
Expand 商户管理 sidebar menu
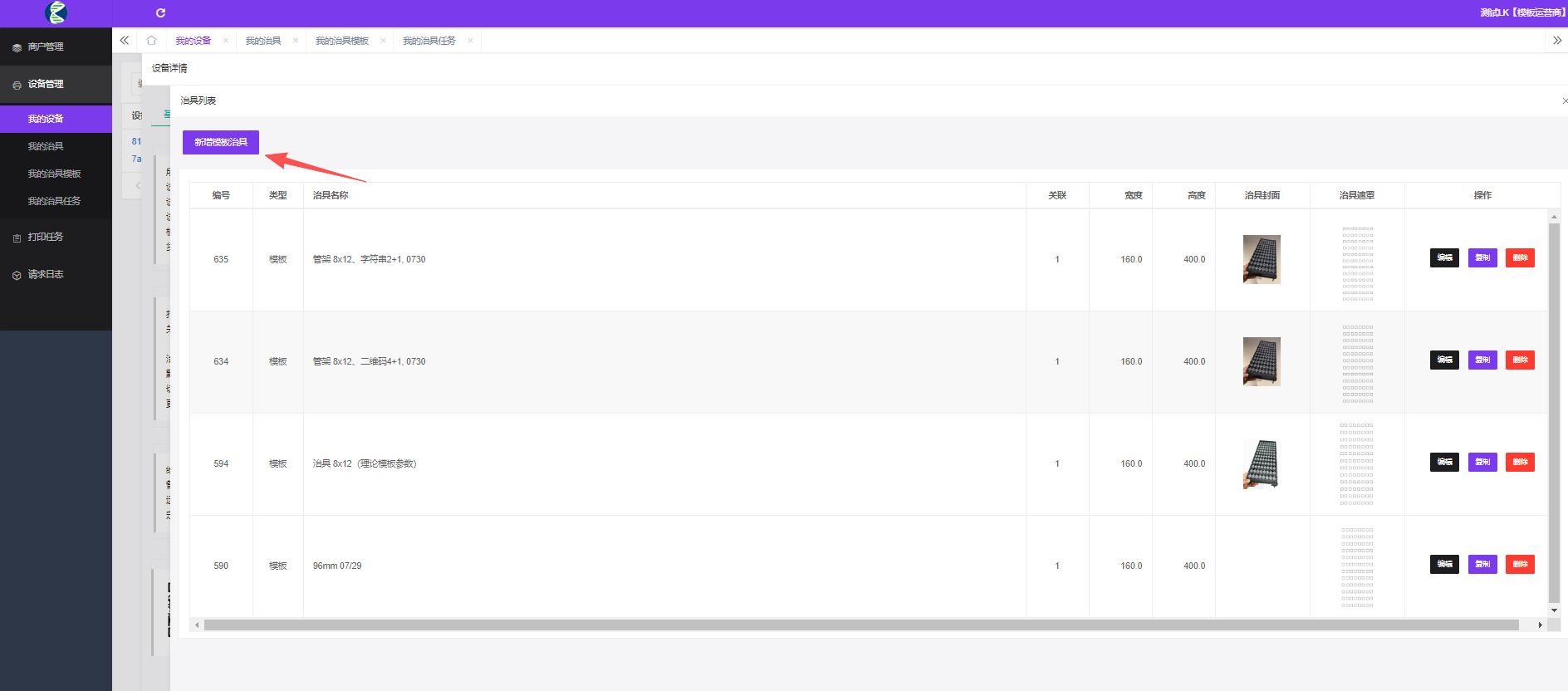click(56, 47)
